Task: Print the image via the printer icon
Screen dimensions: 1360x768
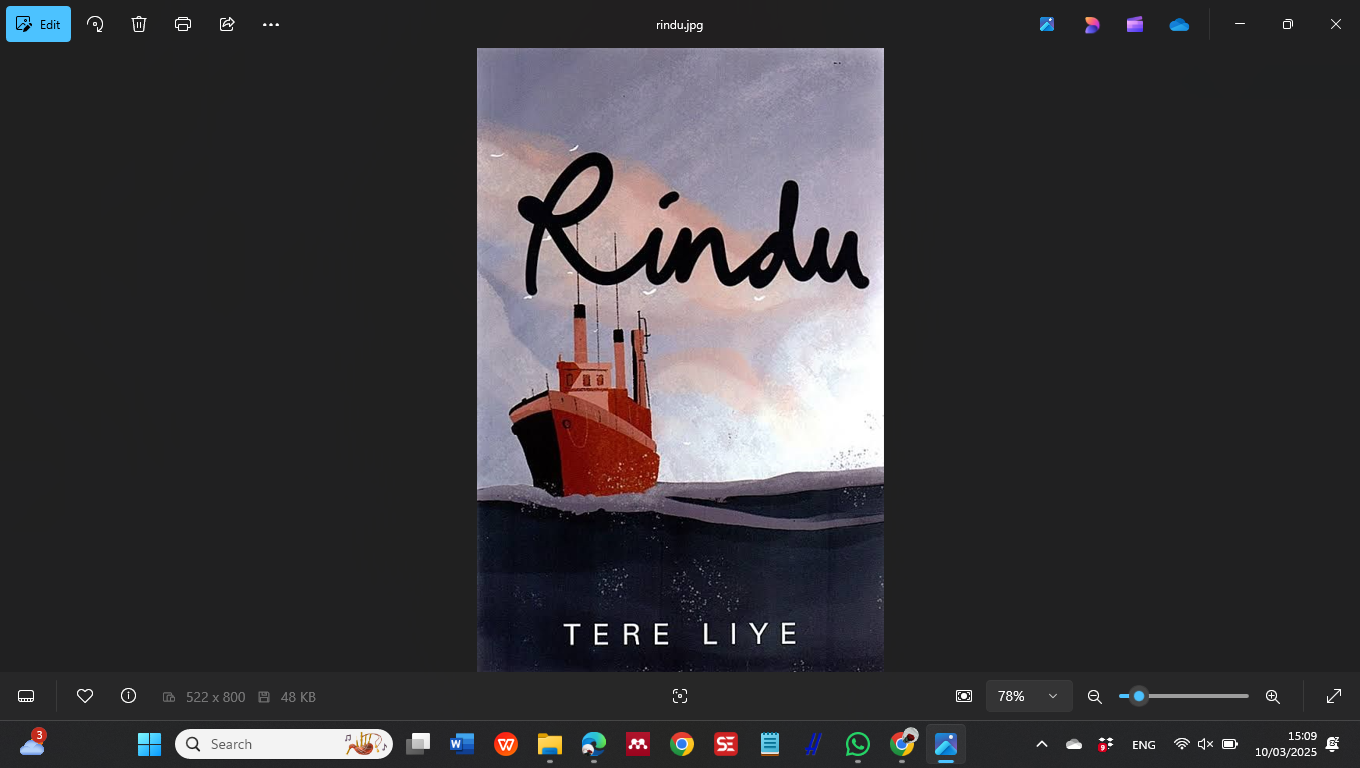Action: (x=183, y=24)
